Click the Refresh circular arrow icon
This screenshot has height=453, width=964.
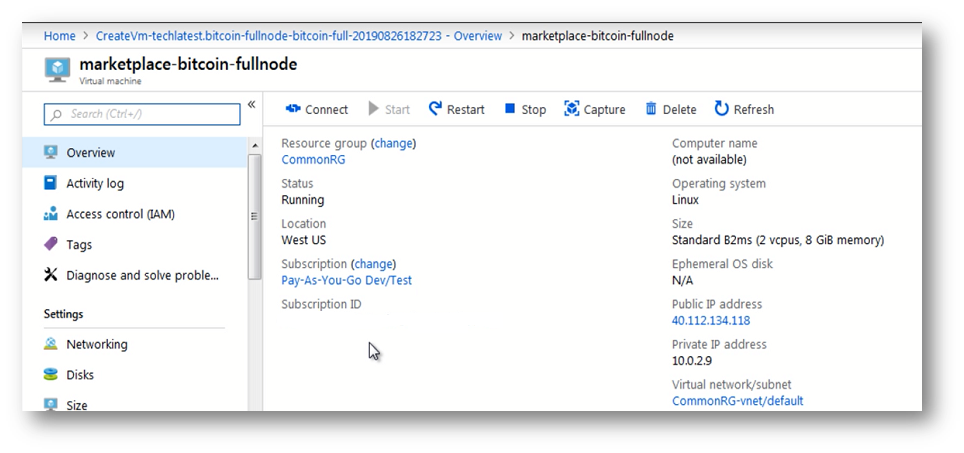[x=722, y=109]
